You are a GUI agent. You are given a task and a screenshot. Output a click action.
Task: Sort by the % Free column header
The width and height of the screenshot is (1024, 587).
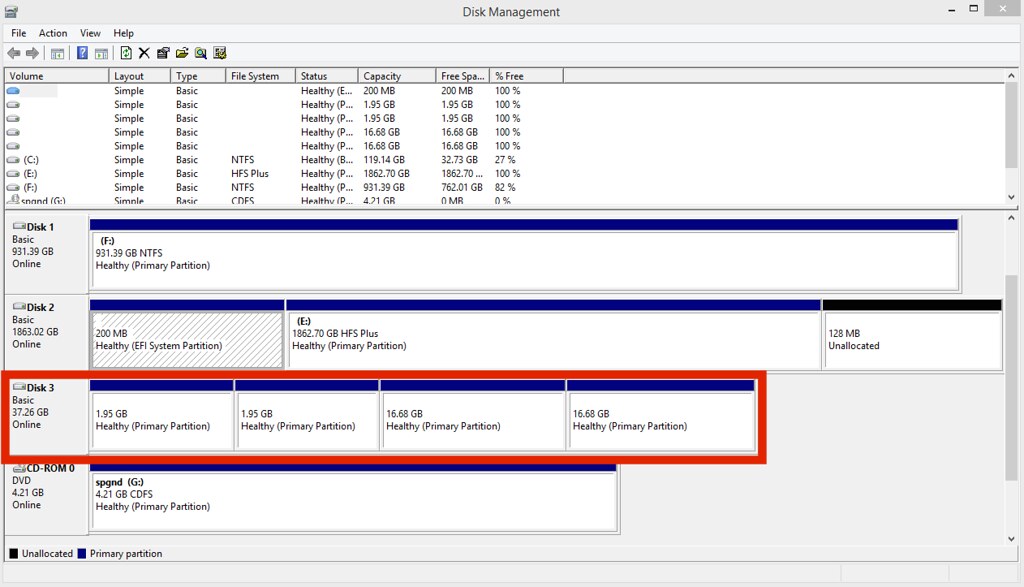point(526,76)
